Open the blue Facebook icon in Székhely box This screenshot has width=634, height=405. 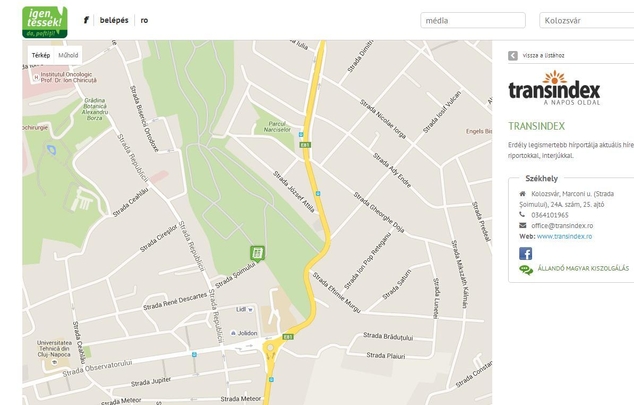tap(525, 254)
